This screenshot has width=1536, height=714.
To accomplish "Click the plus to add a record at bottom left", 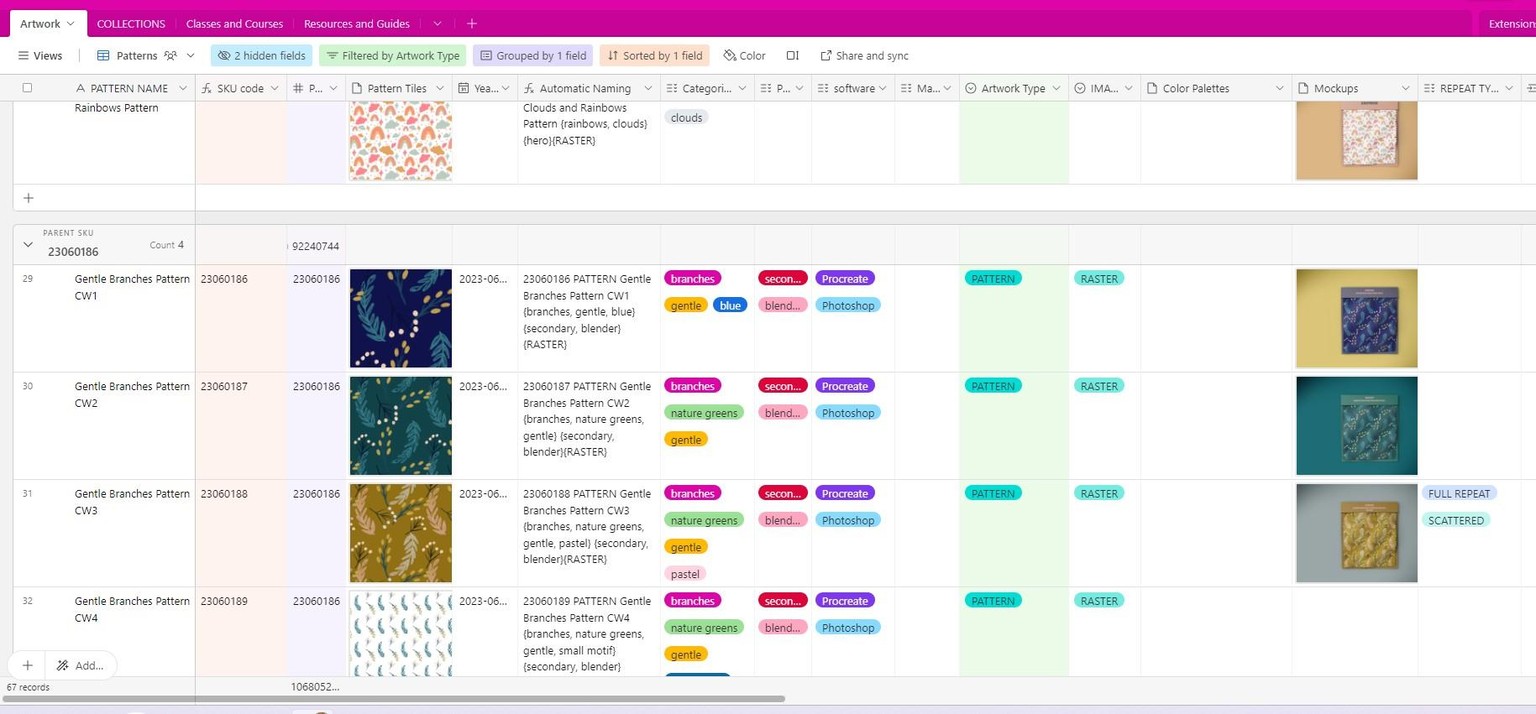I will pyautogui.click(x=27, y=665).
